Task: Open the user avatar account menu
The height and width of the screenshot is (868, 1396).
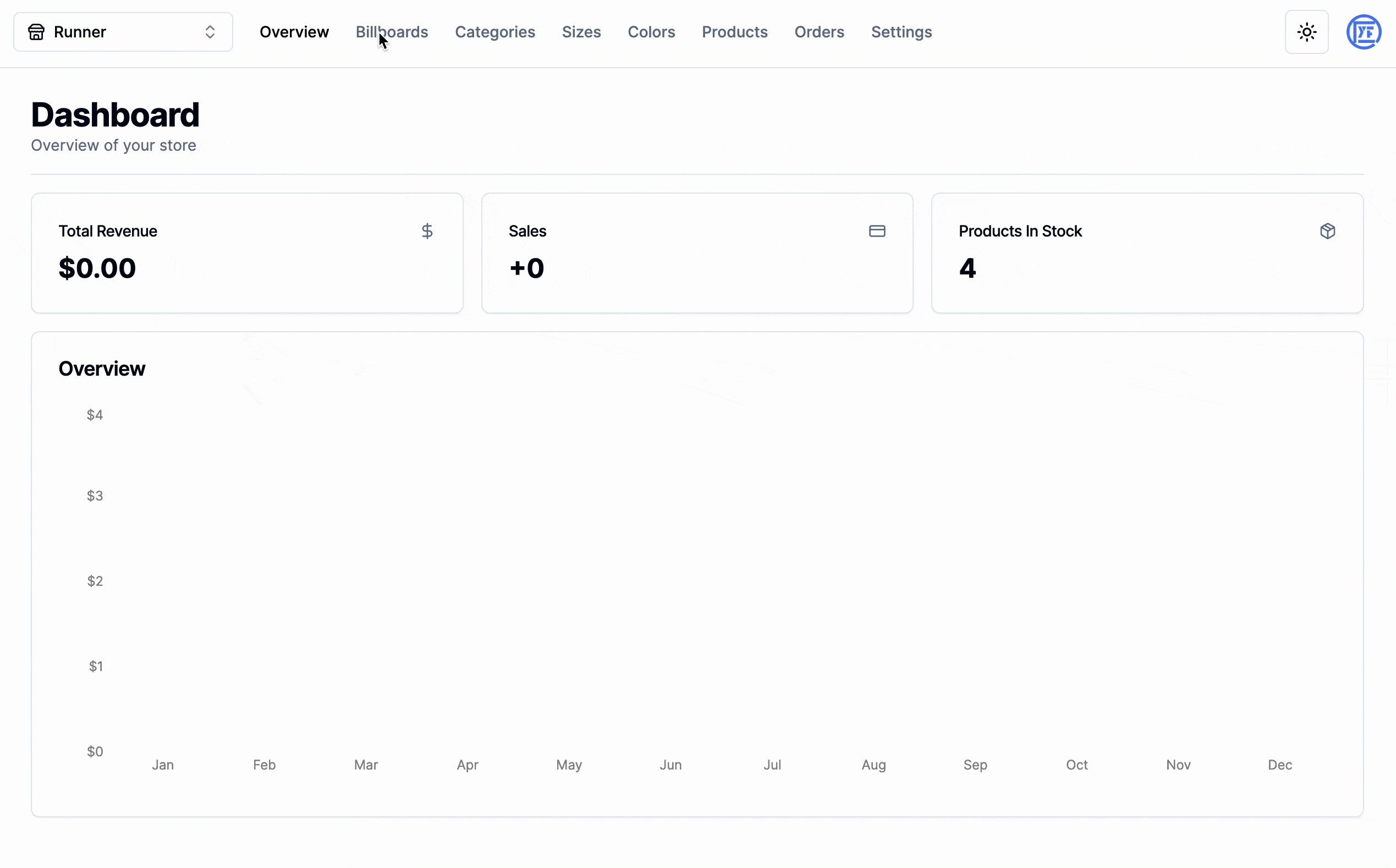Action: point(1364,32)
